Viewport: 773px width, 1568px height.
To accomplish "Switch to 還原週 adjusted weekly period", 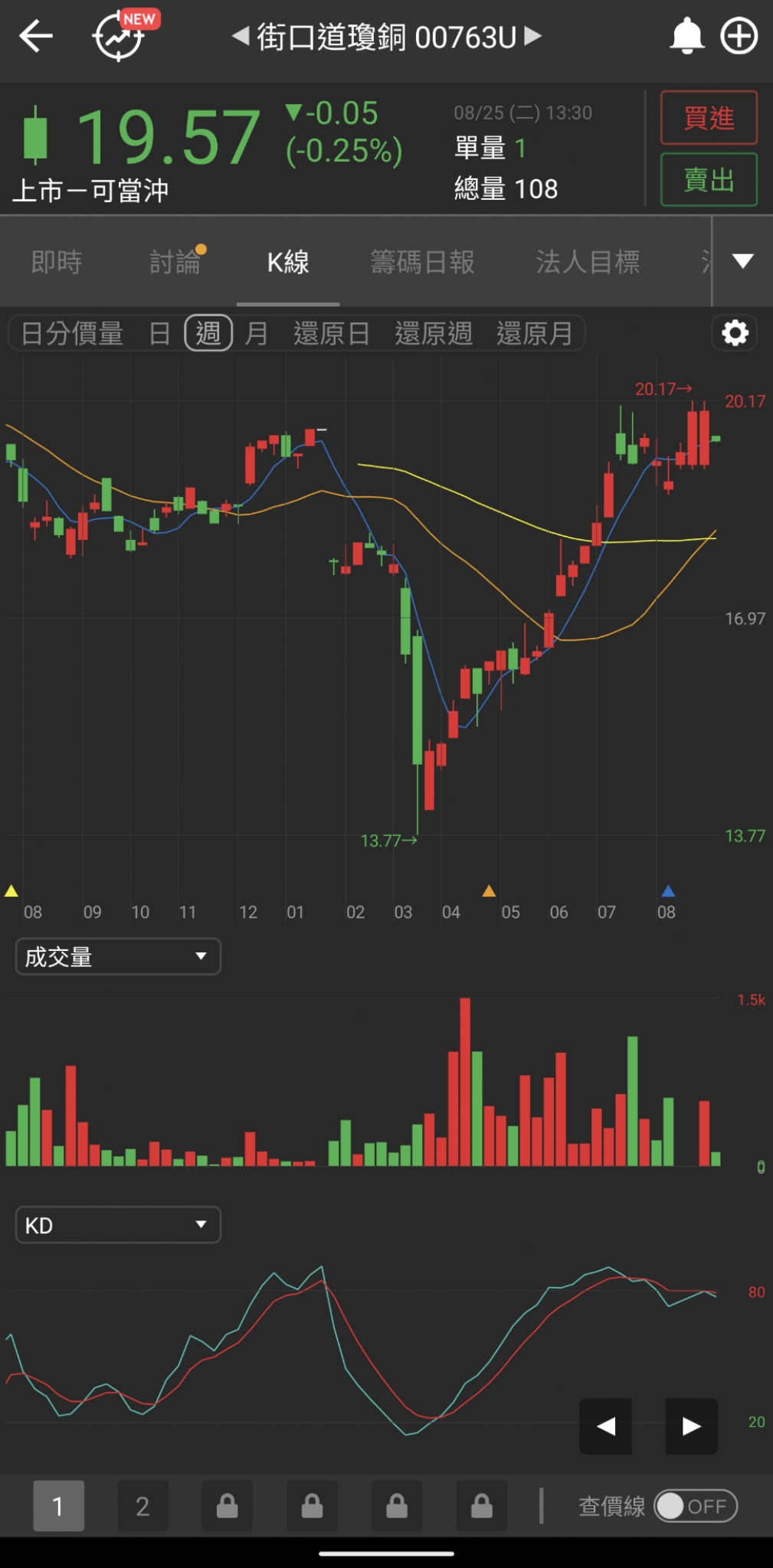I will [434, 334].
